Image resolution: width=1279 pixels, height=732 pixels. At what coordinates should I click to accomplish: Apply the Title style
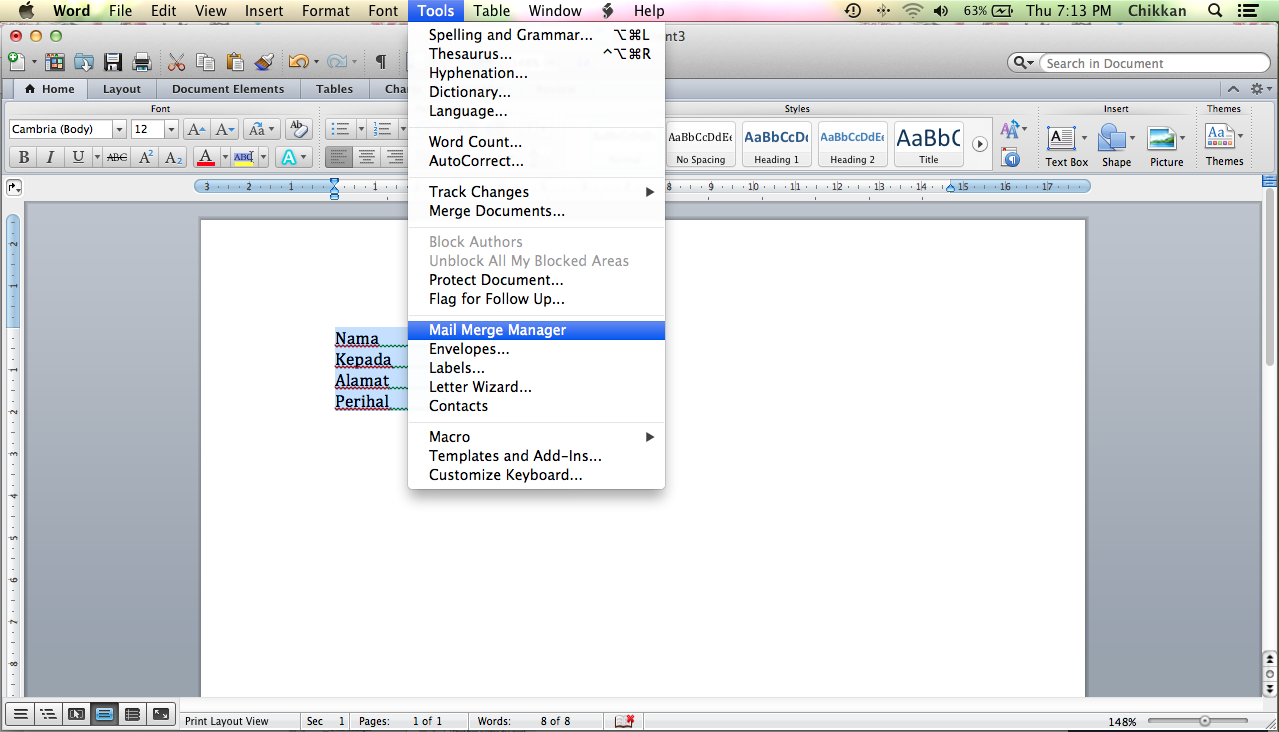point(927,143)
